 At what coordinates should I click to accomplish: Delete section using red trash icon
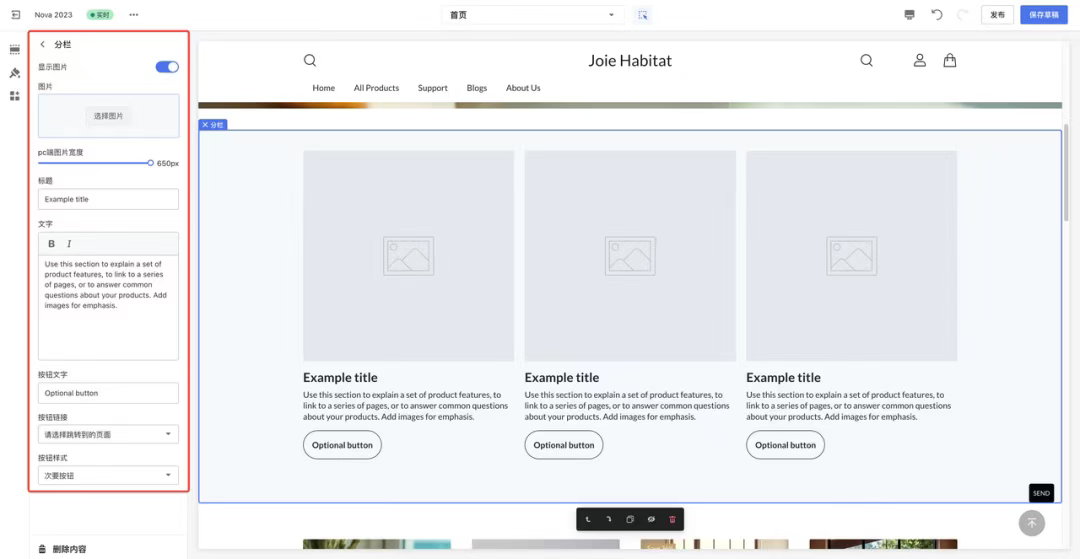point(672,520)
